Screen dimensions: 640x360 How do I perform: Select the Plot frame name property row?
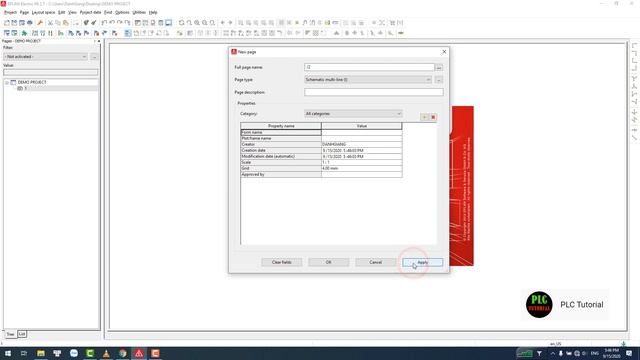pyautogui.click(x=321, y=139)
